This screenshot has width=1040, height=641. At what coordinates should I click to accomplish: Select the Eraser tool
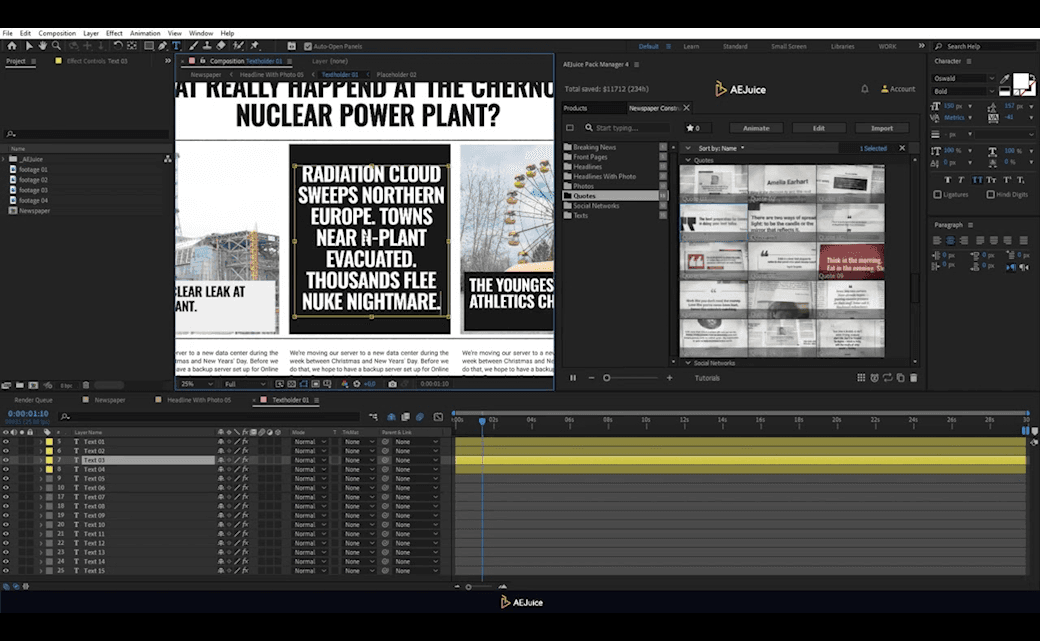(221, 46)
